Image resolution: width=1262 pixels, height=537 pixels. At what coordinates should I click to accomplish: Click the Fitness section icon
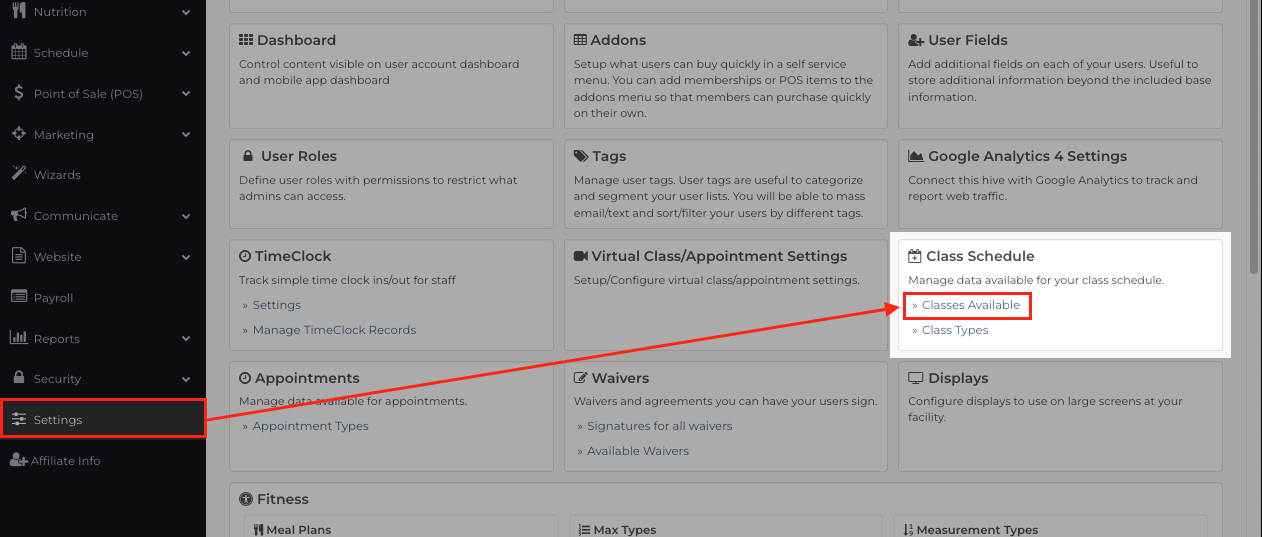246,499
